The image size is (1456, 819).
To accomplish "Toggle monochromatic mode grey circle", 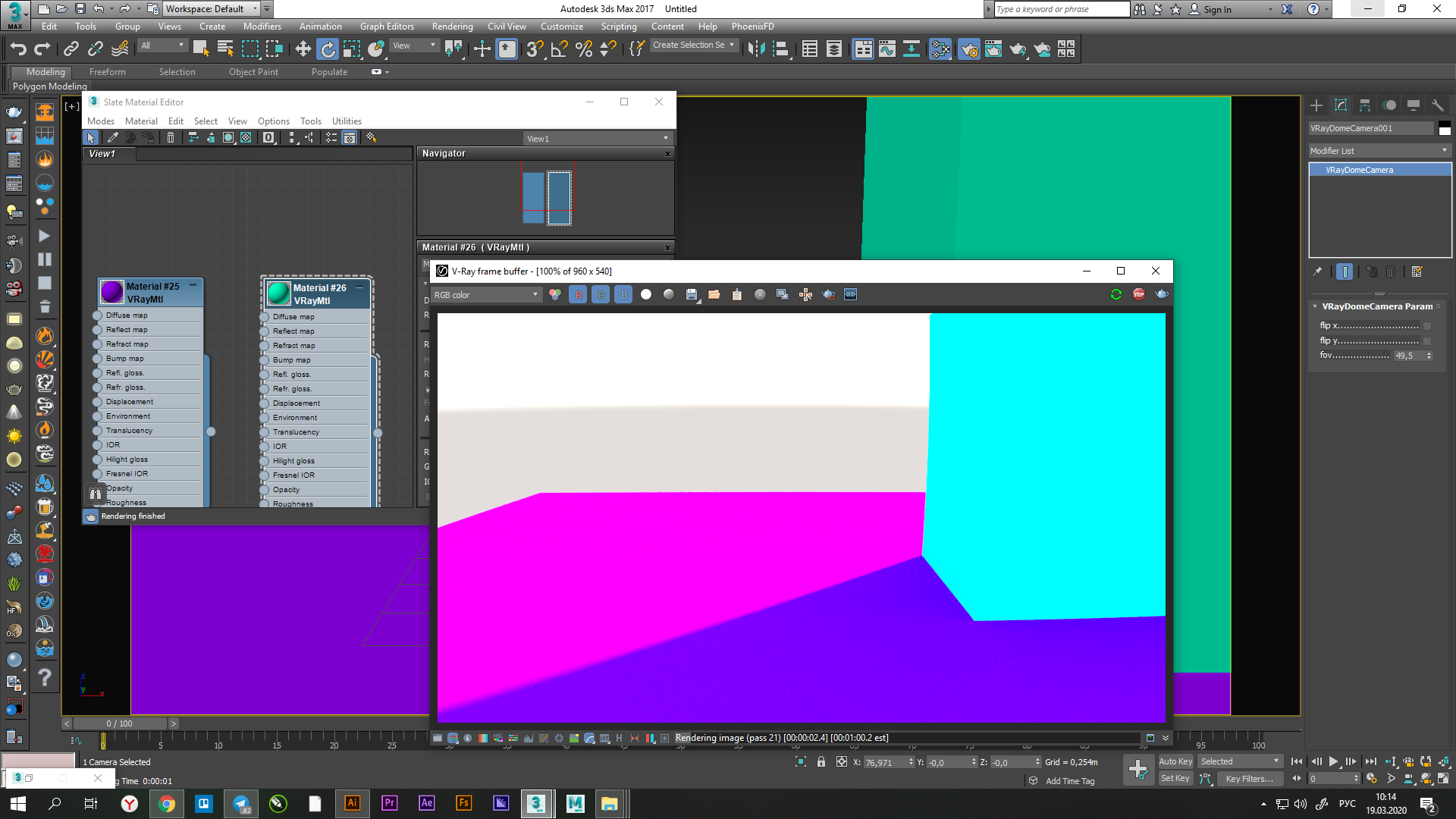I will tap(669, 294).
